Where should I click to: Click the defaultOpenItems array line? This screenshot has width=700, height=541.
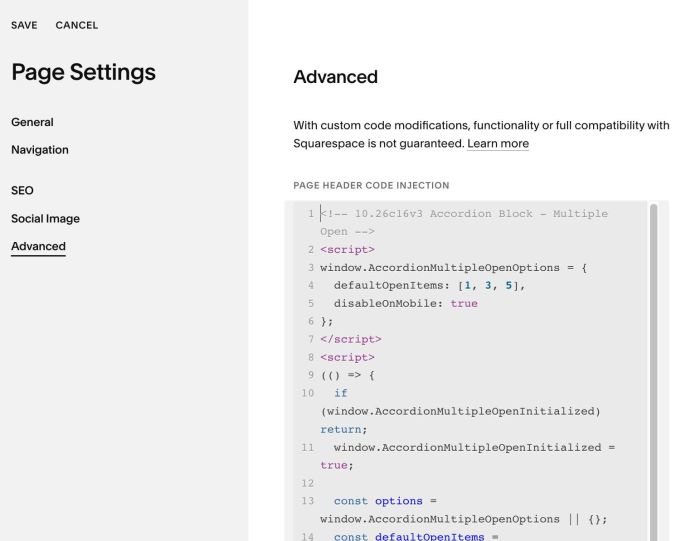[x=429, y=286]
